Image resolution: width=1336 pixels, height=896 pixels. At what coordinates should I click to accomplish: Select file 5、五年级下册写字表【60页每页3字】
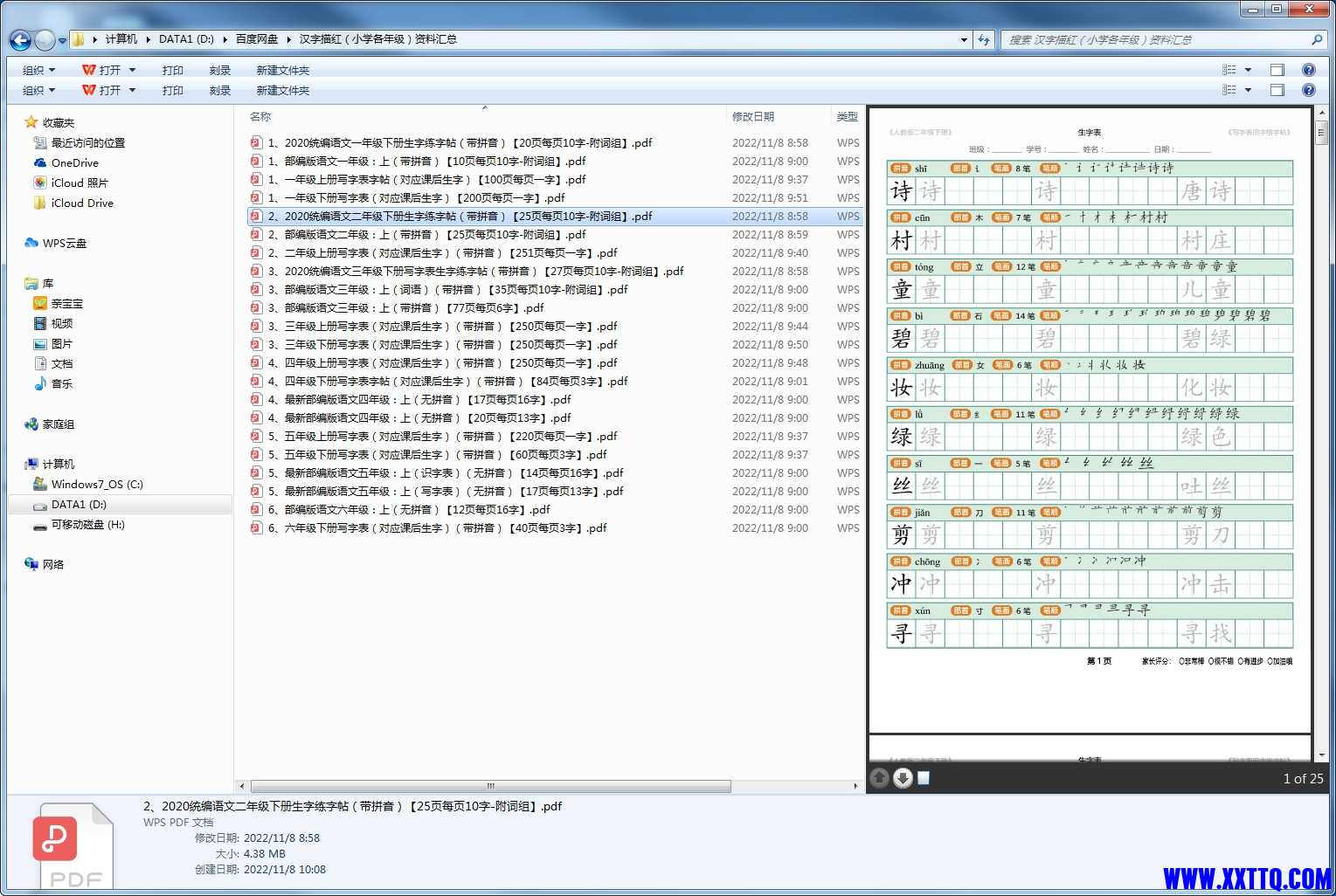click(x=437, y=454)
